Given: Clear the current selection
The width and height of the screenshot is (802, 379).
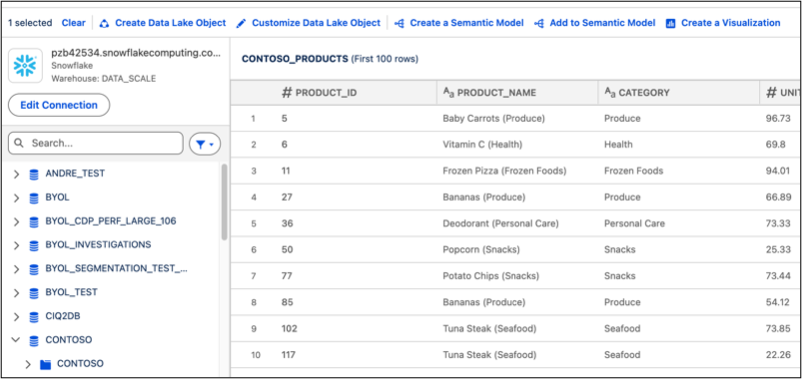Looking at the screenshot, I should coord(74,23).
